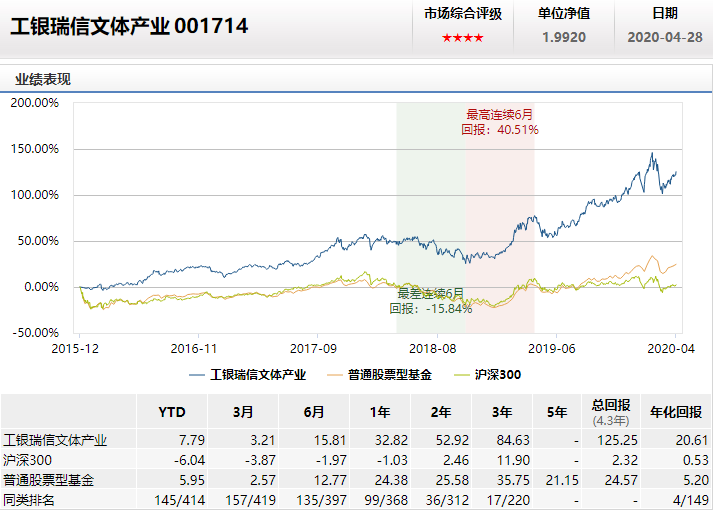The height and width of the screenshot is (512, 713).
Task: Click the ranking cell 17/220
Action: click(x=508, y=500)
